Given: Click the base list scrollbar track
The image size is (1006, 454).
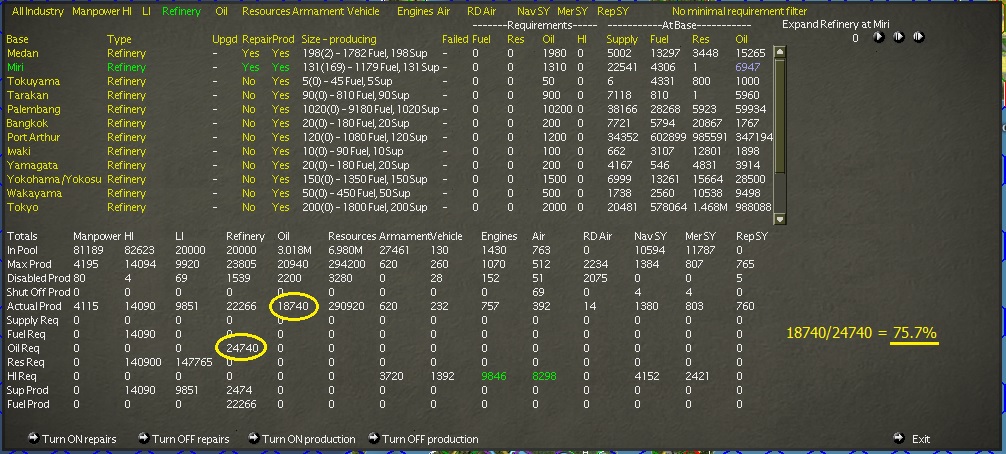Looking at the screenshot, I should click(780, 135).
